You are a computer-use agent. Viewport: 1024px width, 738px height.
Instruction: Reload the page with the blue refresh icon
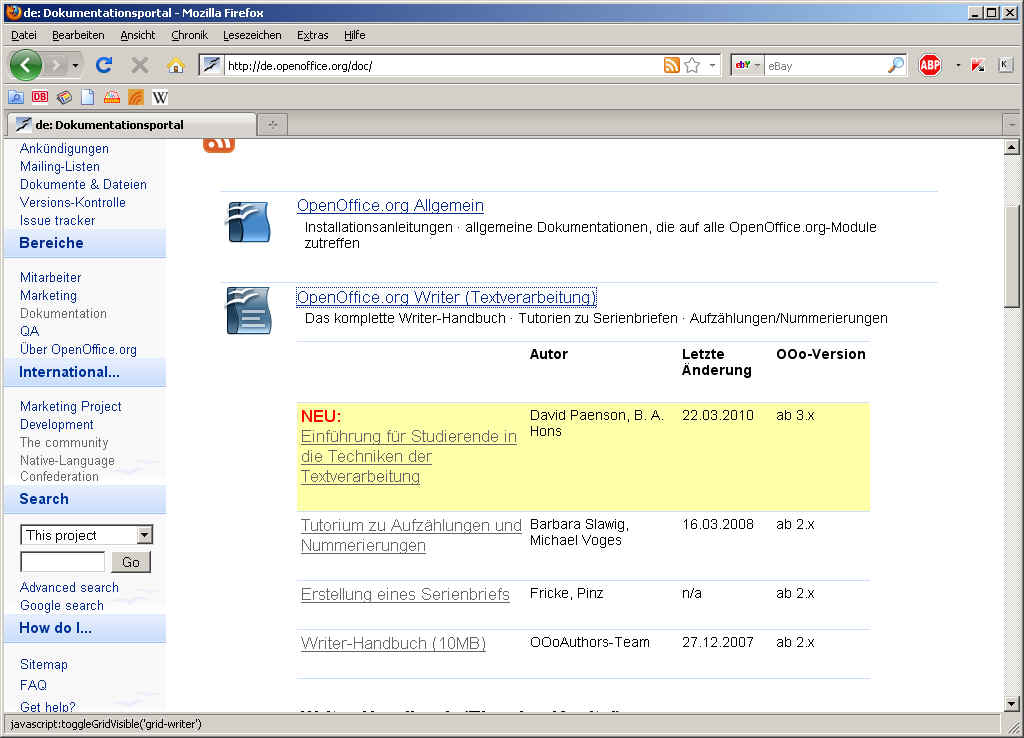104,65
